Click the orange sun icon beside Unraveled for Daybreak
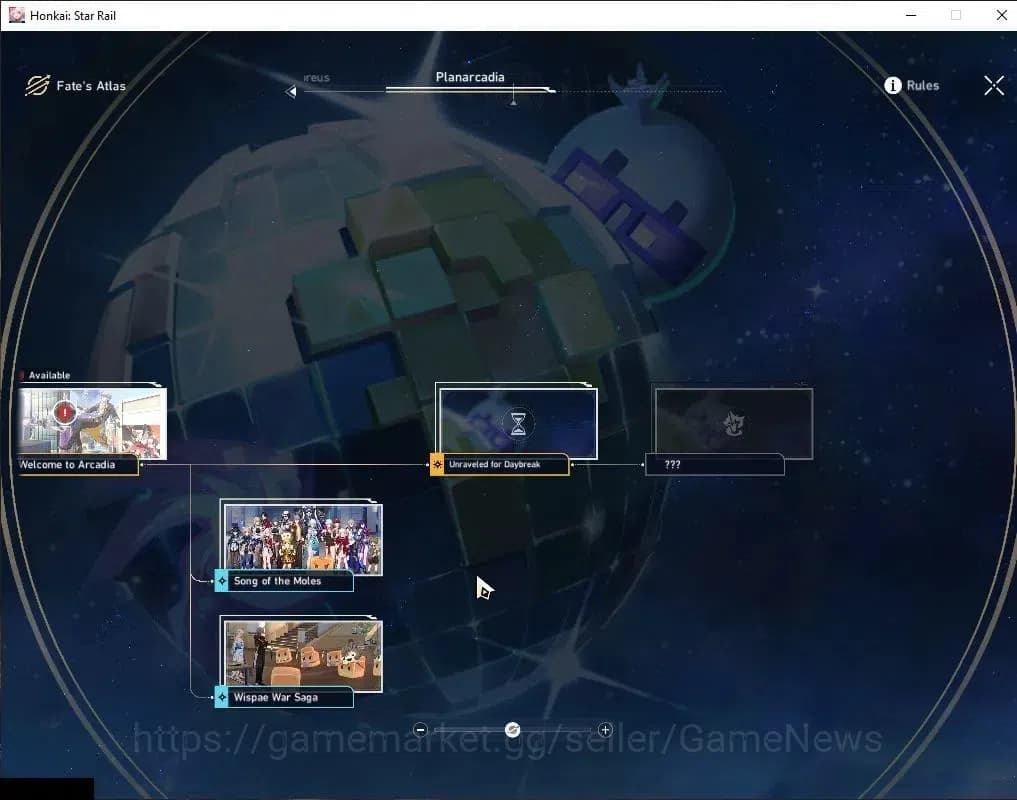 click(437, 465)
